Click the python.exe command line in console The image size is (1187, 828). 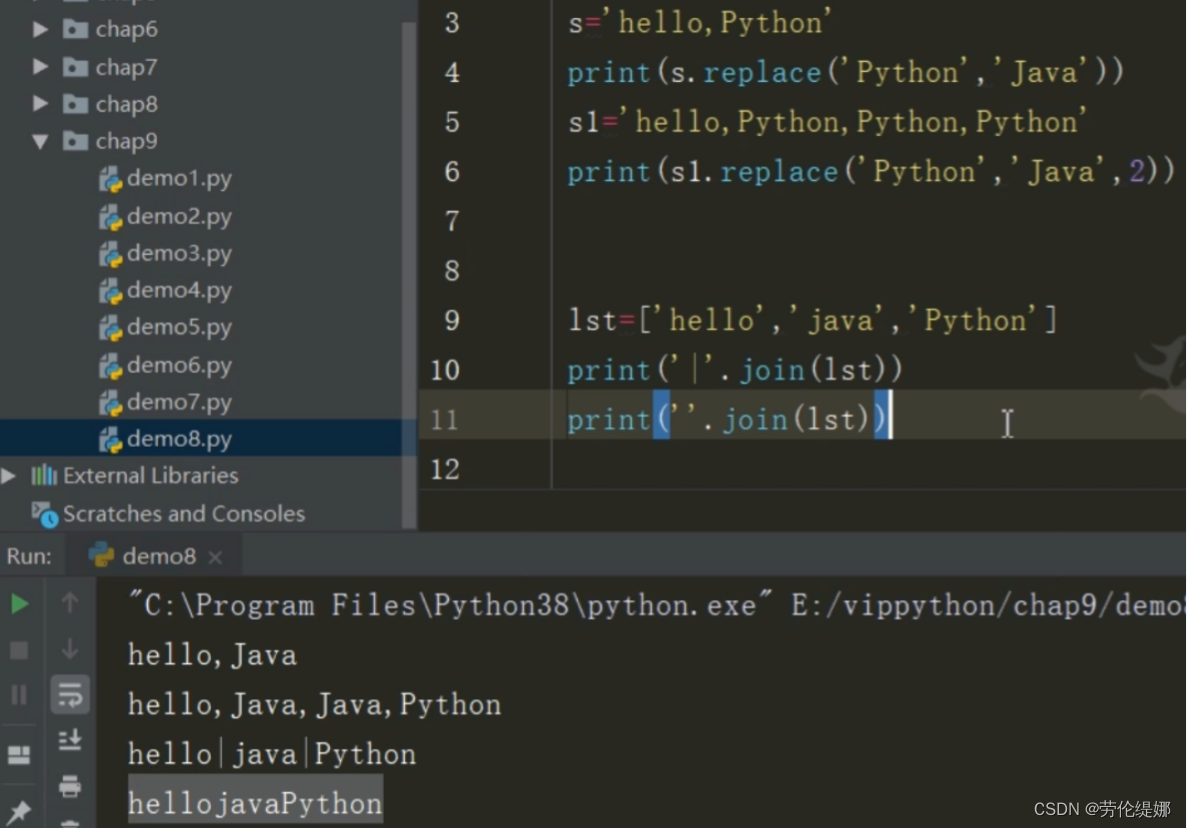pos(656,605)
